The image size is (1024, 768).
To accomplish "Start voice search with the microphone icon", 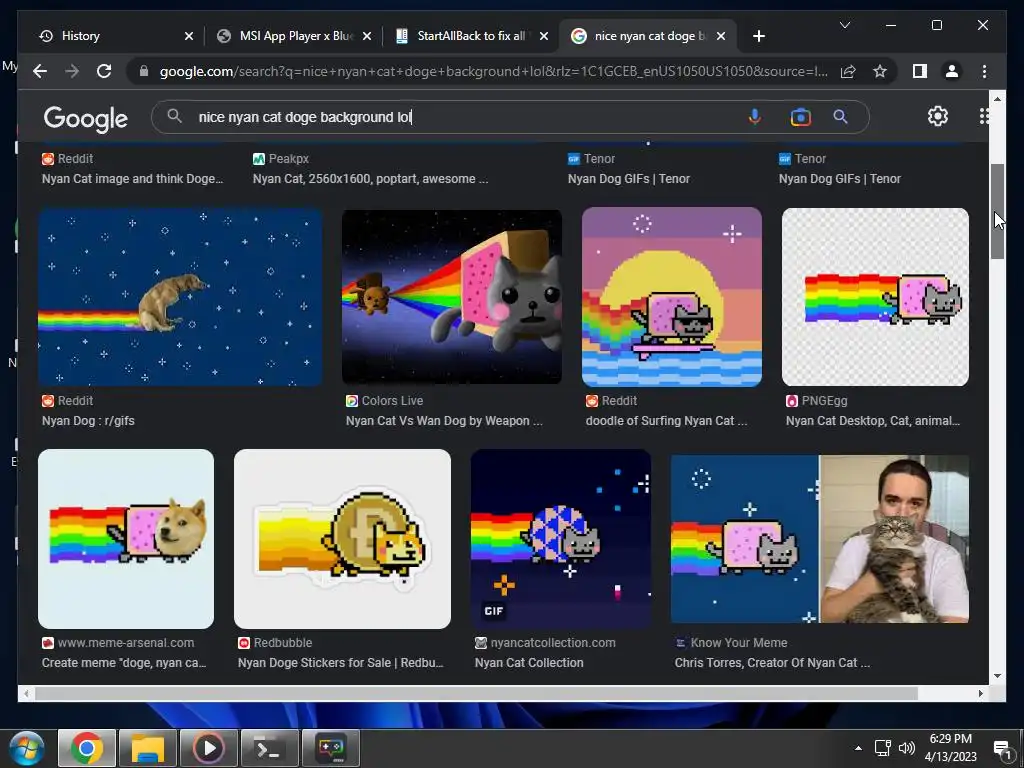I will tap(754, 117).
